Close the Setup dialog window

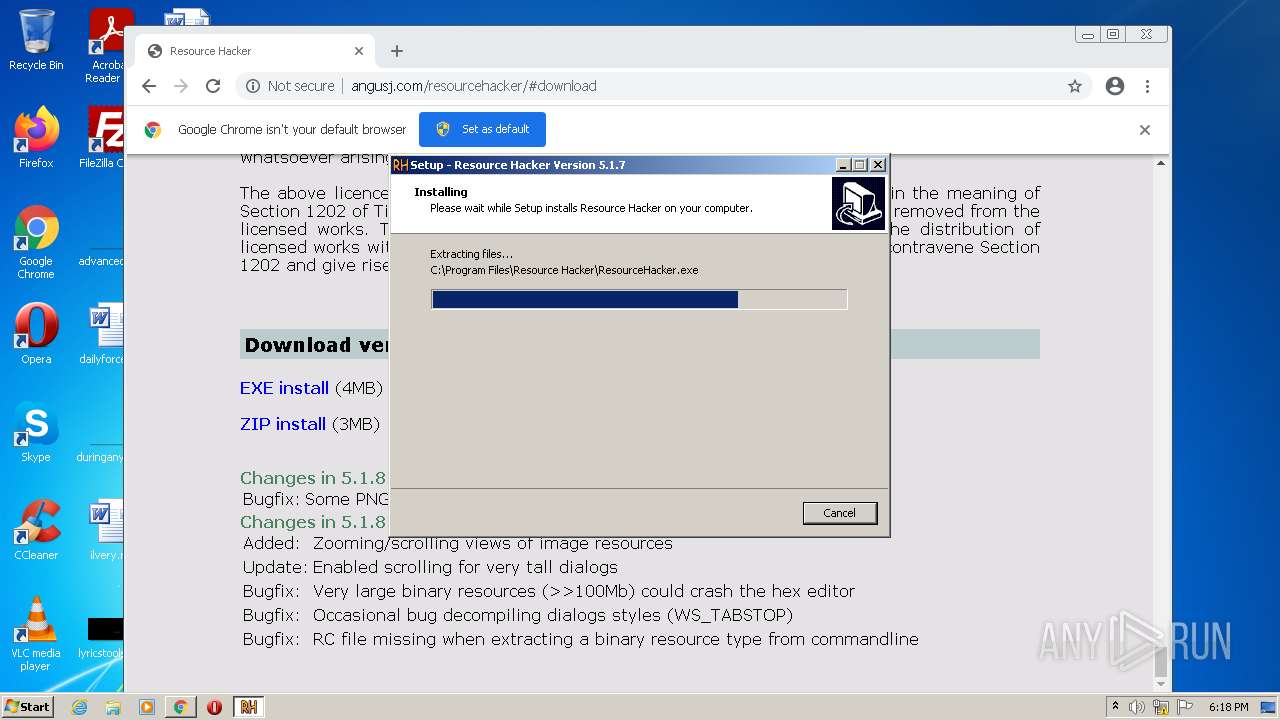(x=878, y=165)
